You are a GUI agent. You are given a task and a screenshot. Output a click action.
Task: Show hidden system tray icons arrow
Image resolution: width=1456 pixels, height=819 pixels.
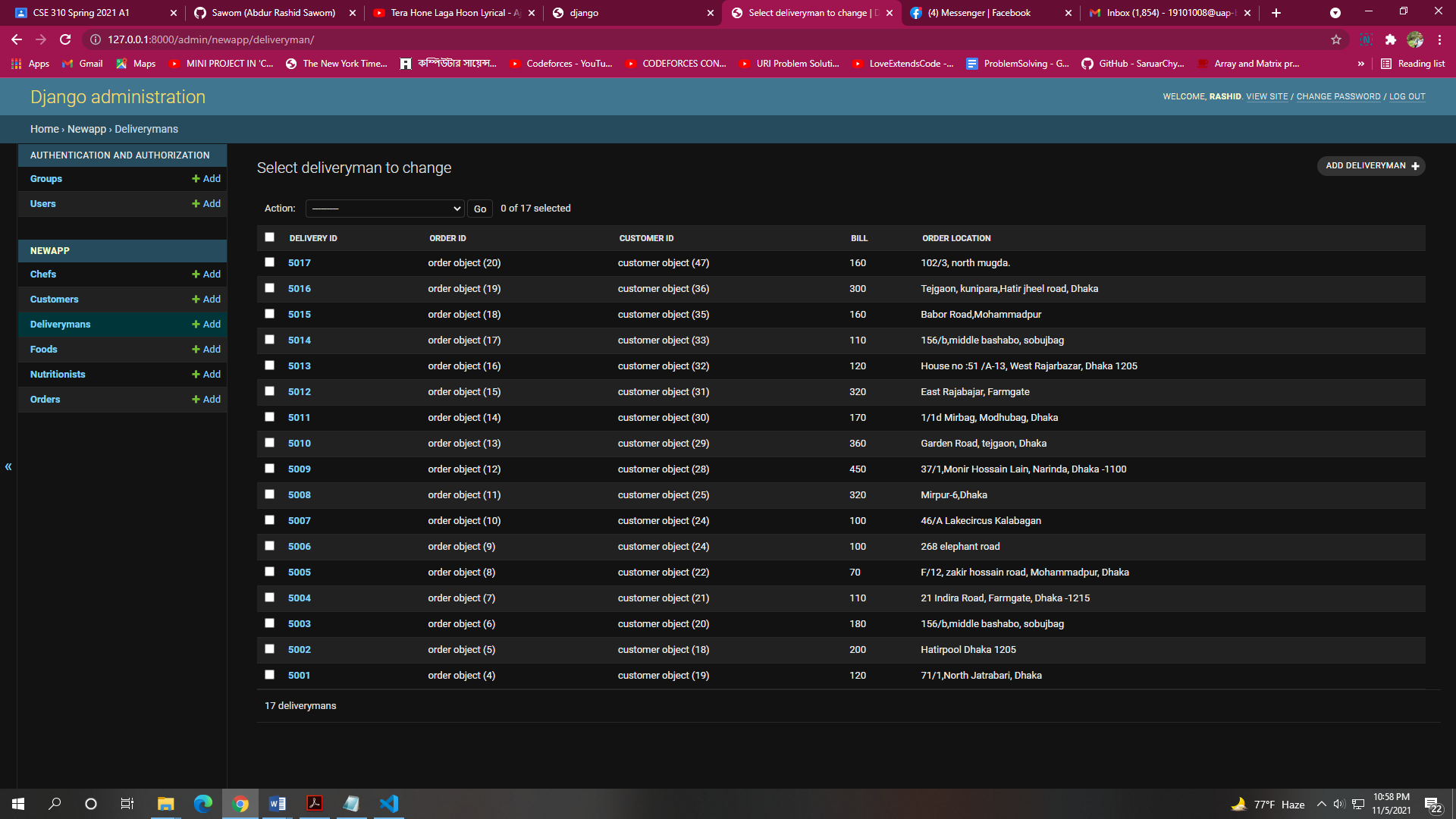1321,804
